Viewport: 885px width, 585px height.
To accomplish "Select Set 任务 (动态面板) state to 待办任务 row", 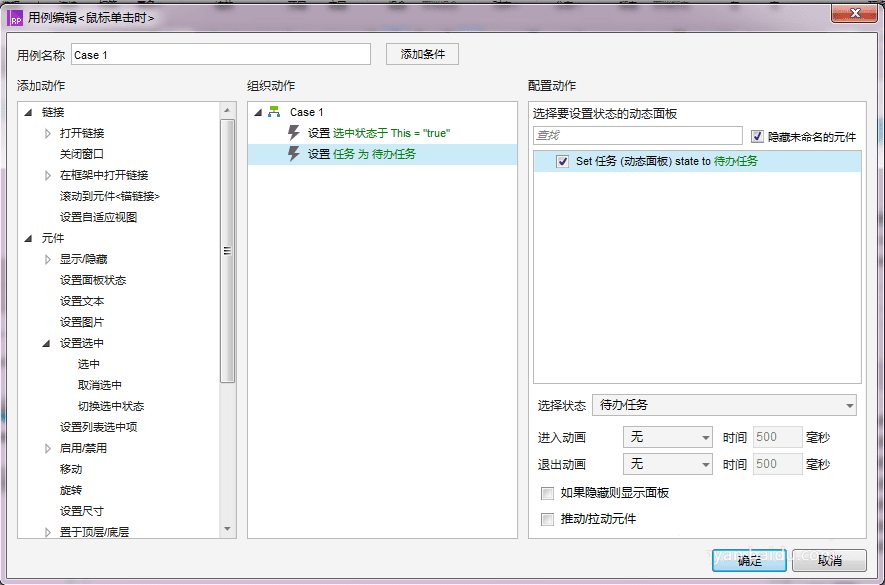I will click(697, 161).
